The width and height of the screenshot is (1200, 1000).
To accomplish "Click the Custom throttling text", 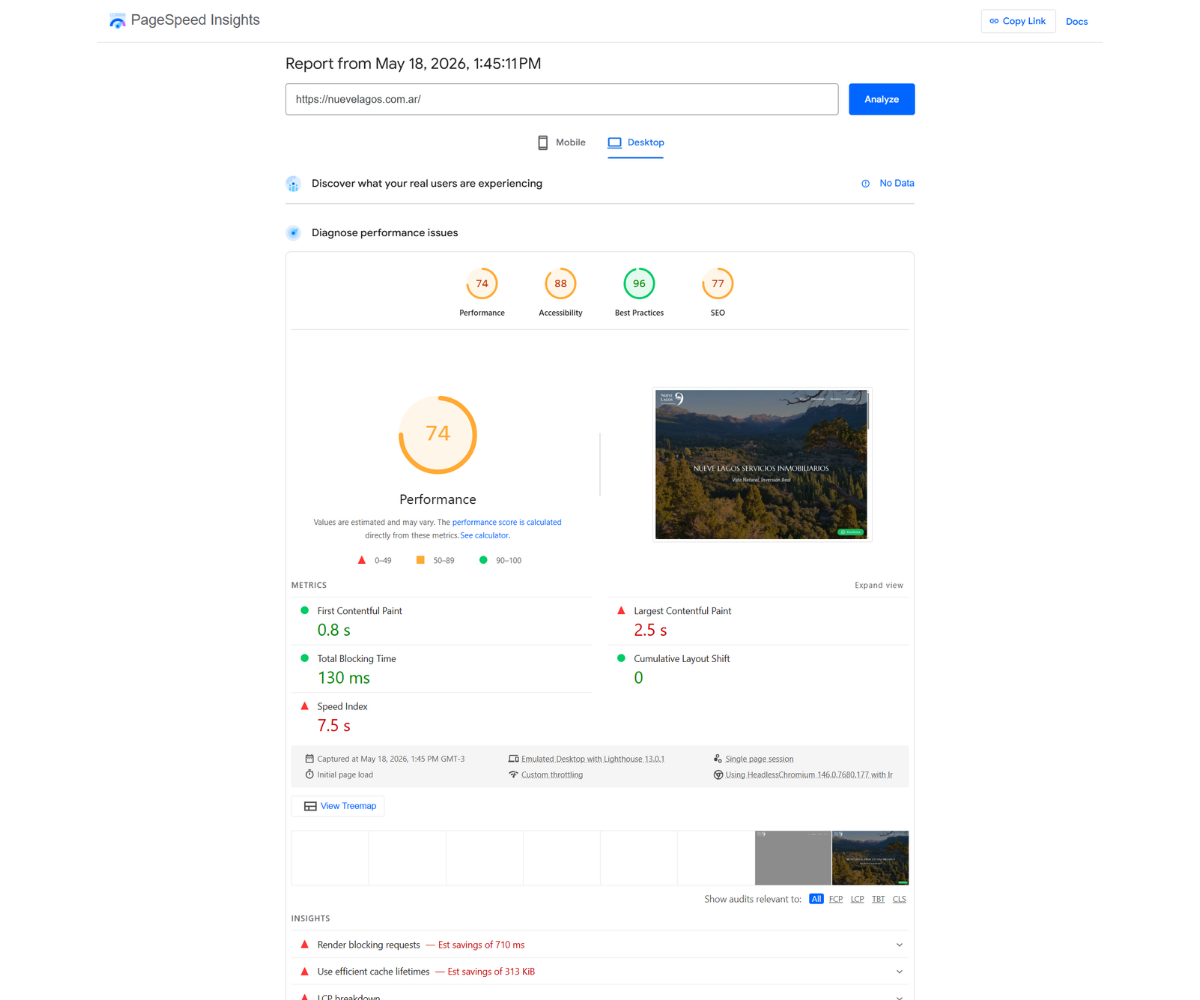I will point(552,775).
